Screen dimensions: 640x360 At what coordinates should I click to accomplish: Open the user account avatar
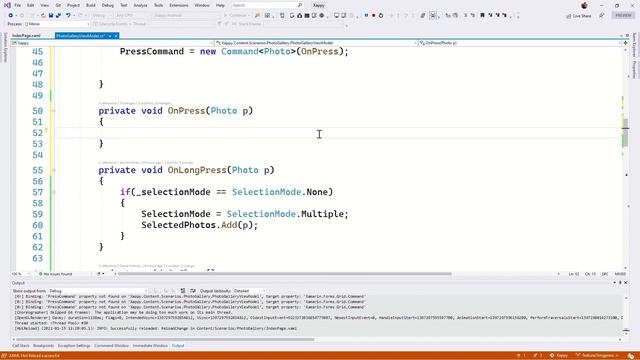coord(584,5)
